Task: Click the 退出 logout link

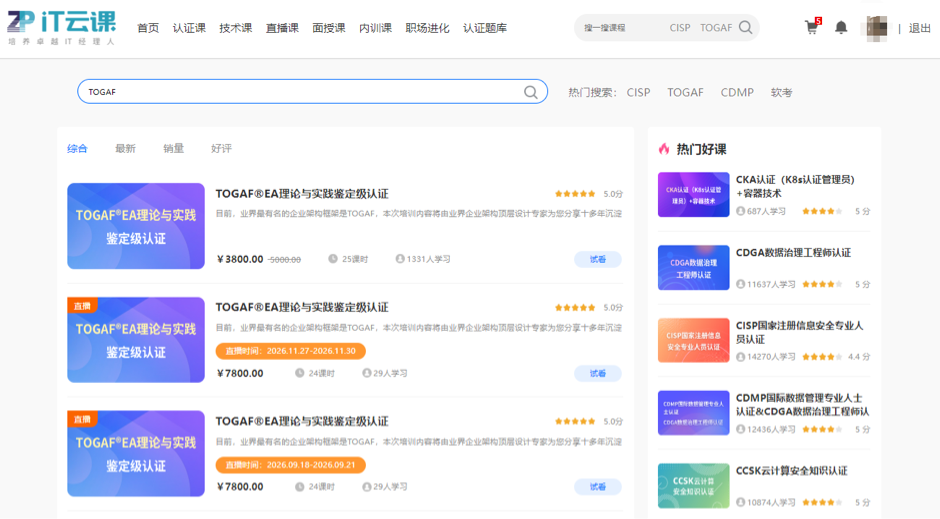Action: click(919, 28)
